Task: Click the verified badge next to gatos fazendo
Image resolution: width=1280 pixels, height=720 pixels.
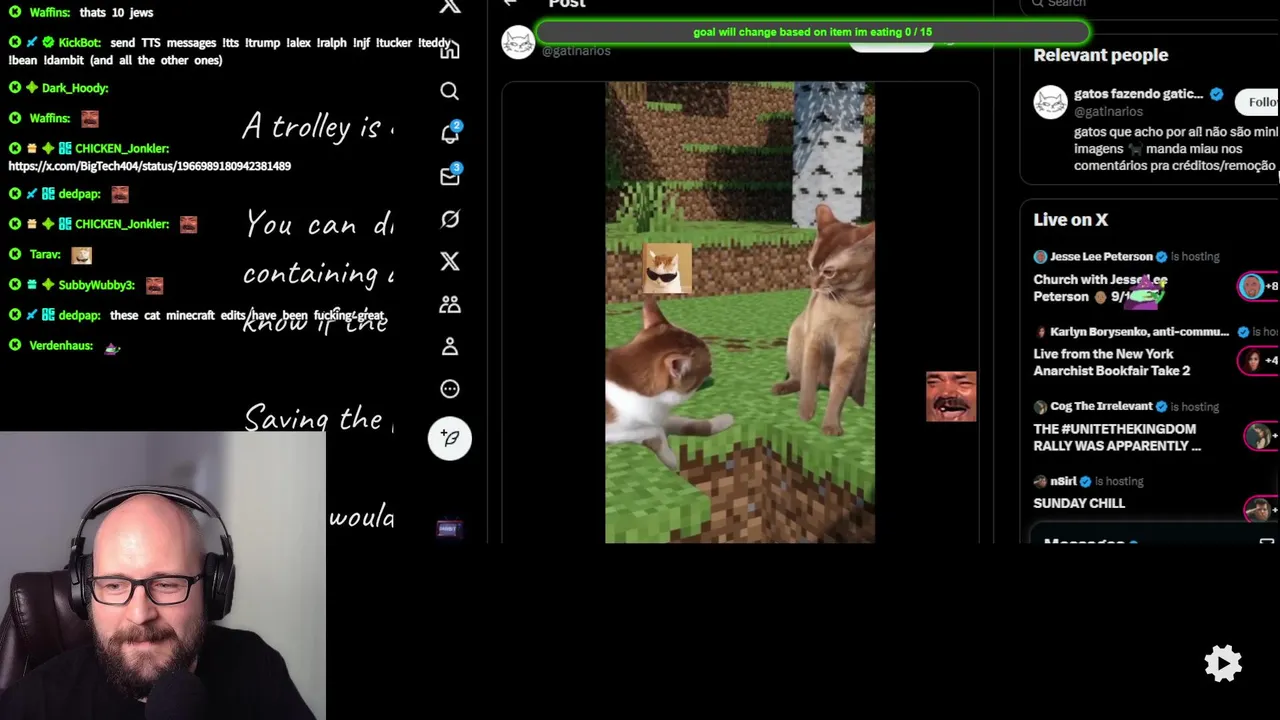Action: (1217, 94)
